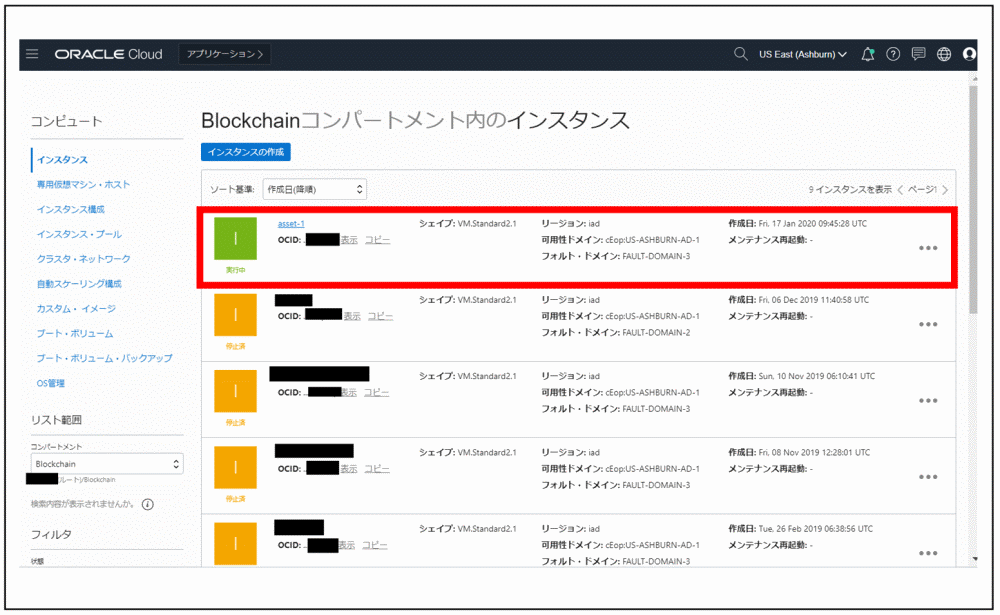Copy OCID of 10 Nov 2019 instance
This screenshot has width=1000, height=615.
point(377,392)
